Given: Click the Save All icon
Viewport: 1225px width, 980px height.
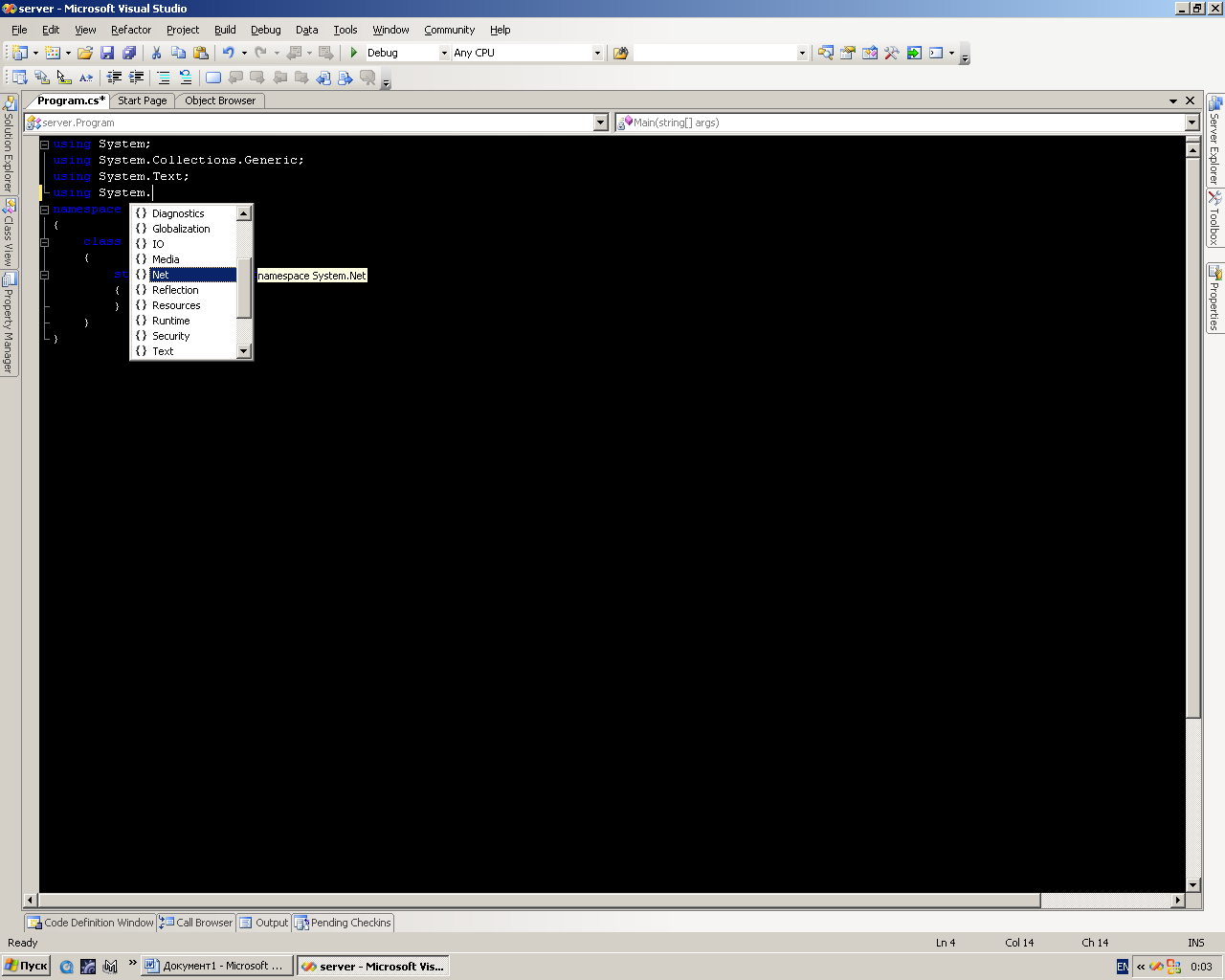Looking at the screenshot, I should 129,53.
